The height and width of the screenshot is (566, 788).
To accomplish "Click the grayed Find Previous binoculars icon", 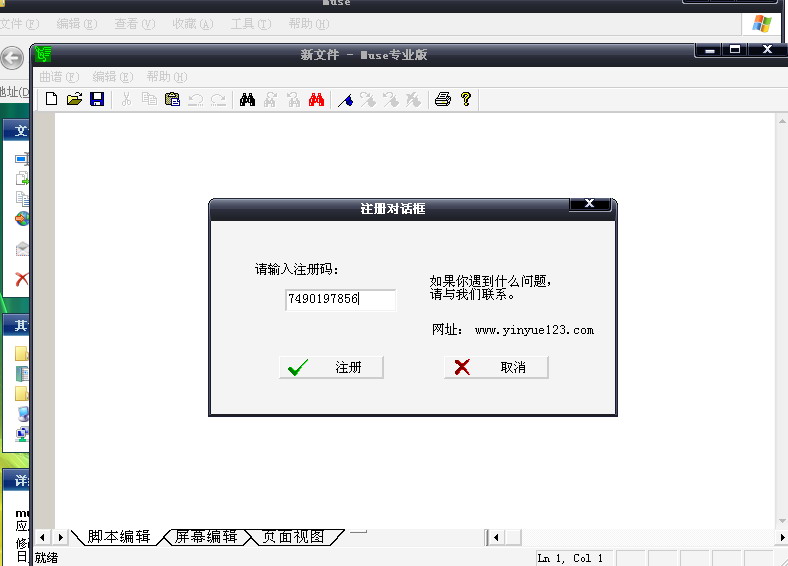I will click(x=293, y=99).
